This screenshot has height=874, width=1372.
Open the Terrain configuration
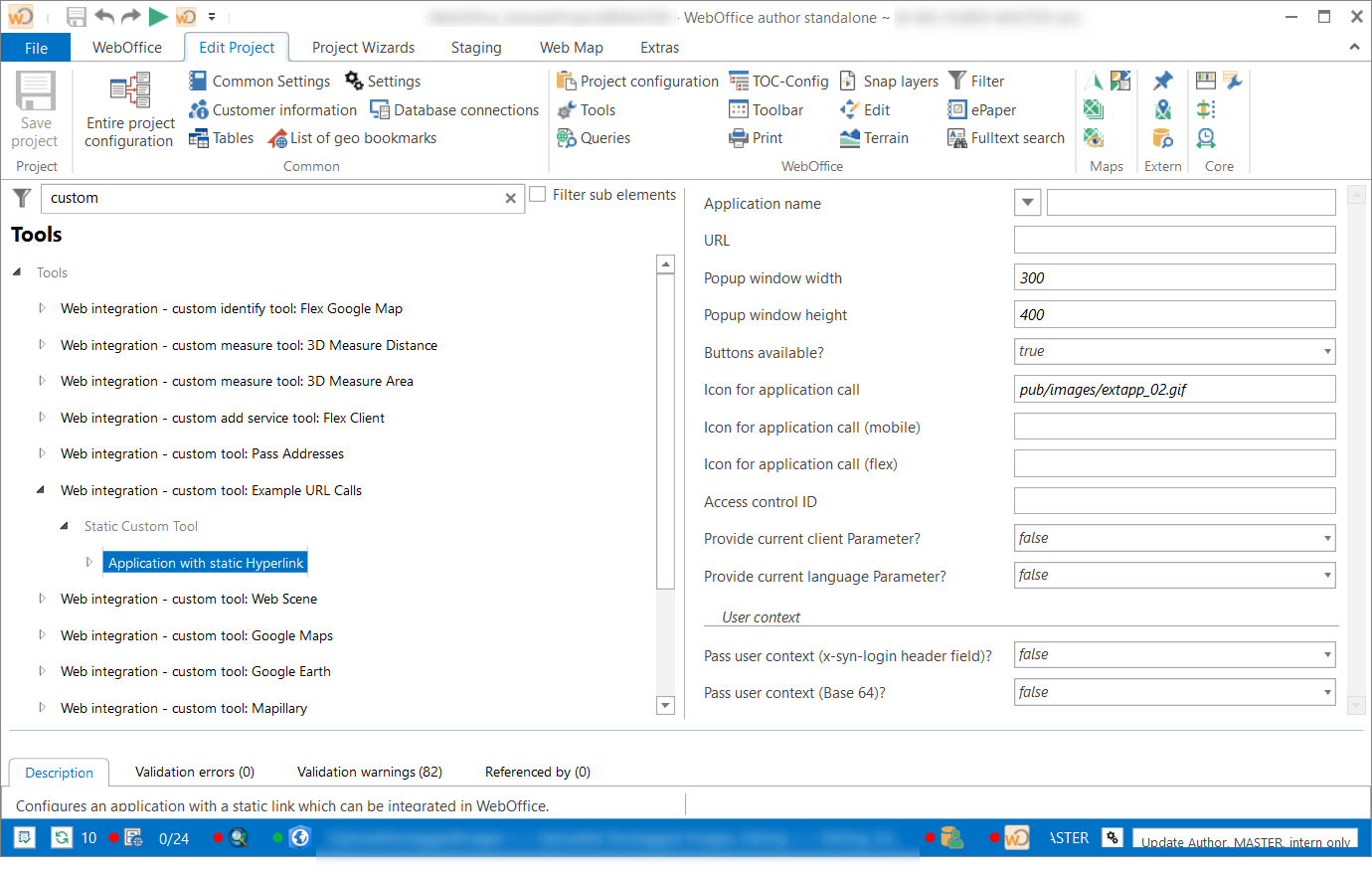[x=873, y=138]
